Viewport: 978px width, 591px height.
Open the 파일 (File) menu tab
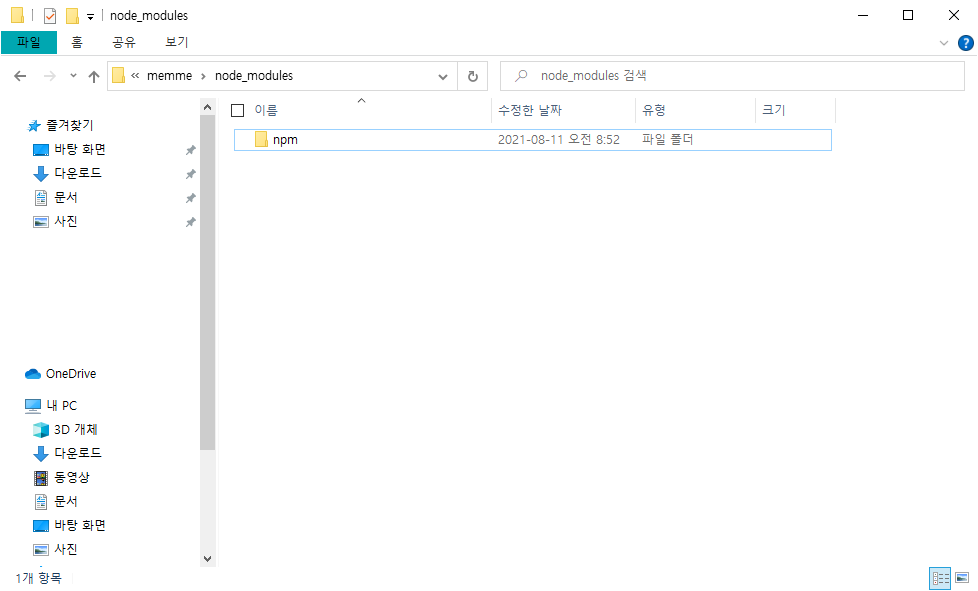pos(29,42)
